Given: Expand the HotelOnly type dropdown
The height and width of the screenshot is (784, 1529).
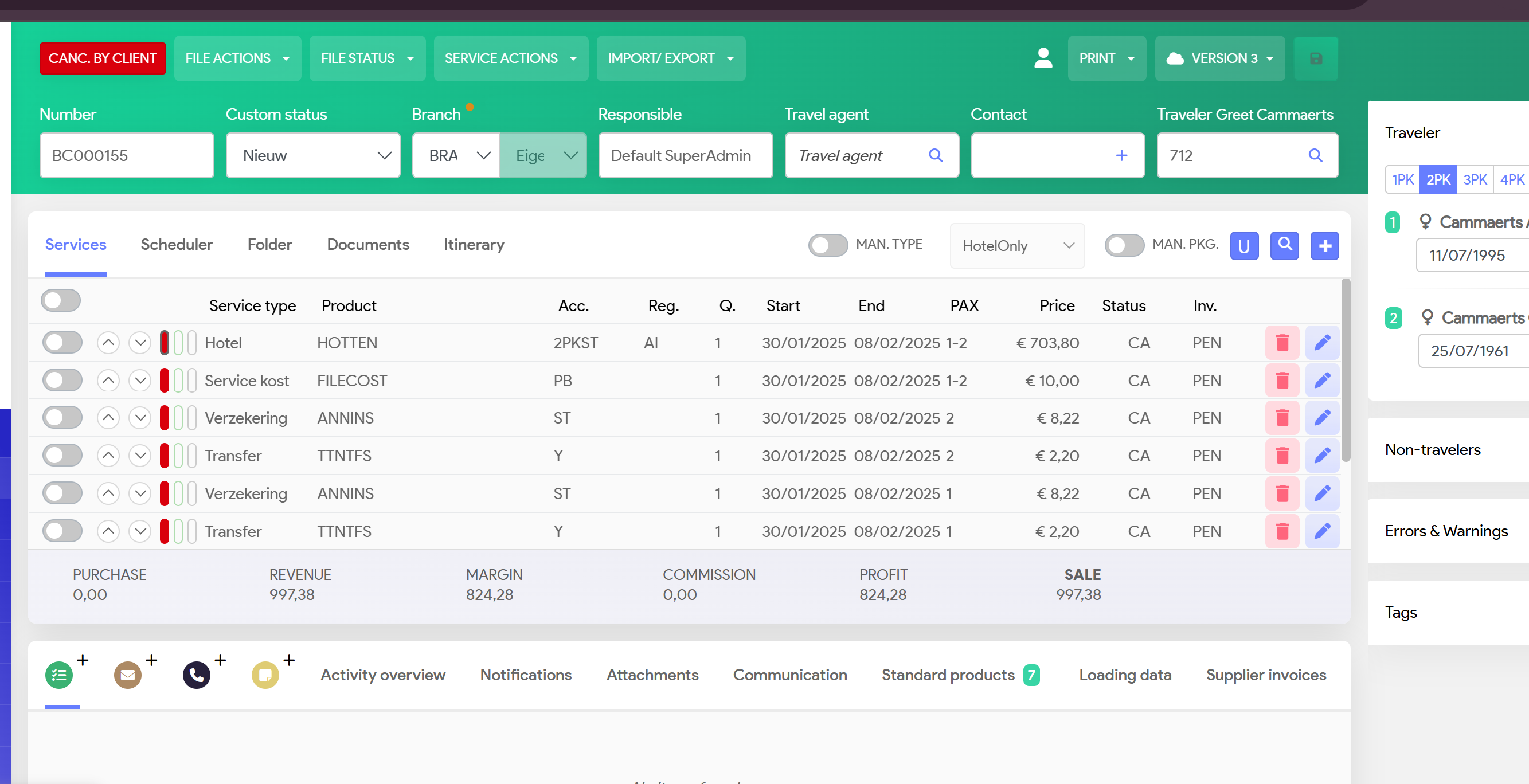Looking at the screenshot, I should [x=1017, y=246].
